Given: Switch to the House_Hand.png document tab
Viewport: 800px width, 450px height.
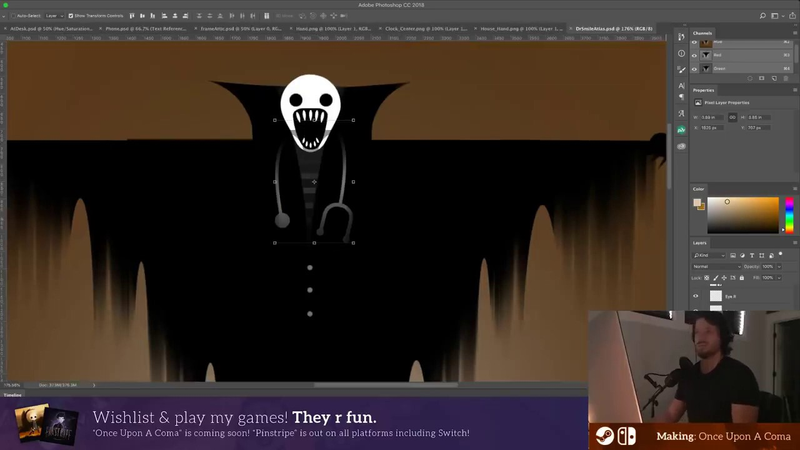Looking at the screenshot, I should pos(521,29).
